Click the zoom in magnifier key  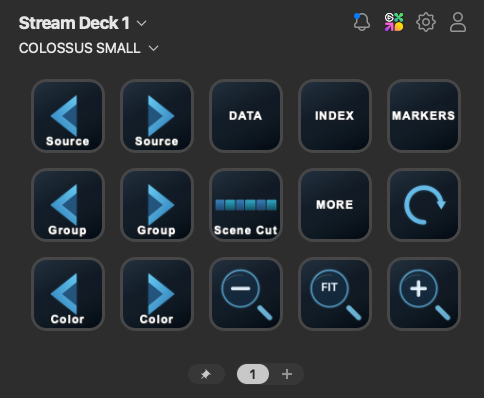pos(424,294)
